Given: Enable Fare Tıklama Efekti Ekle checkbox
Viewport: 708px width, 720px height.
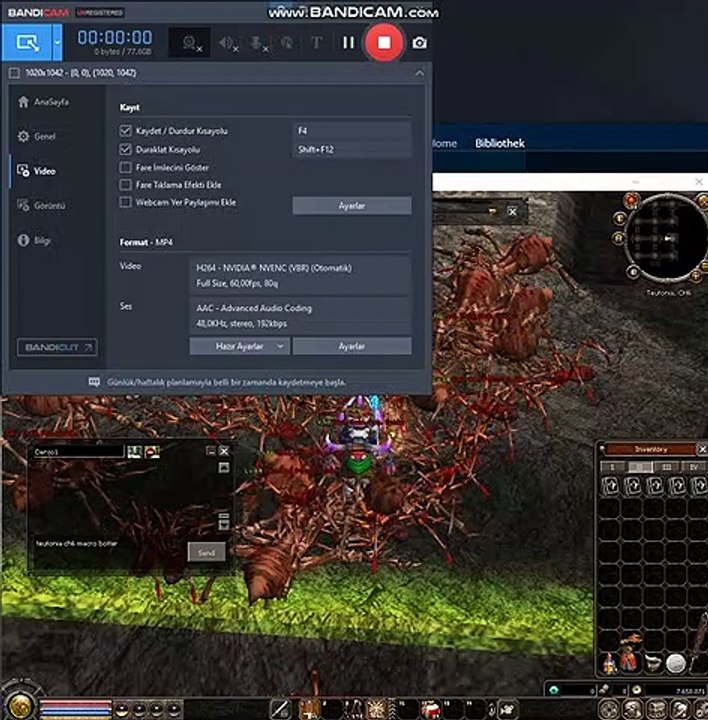Looking at the screenshot, I should tap(125, 185).
